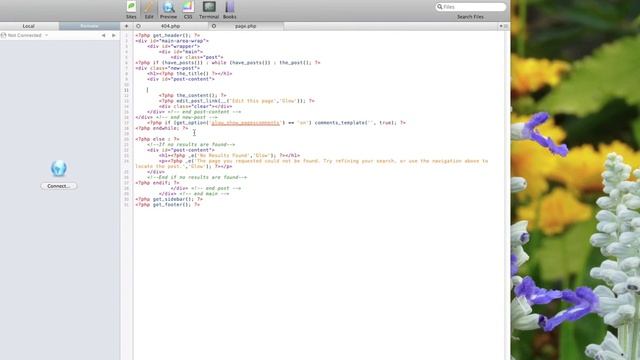Open the Sites view from the toolbar
The image size is (640, 360).
(x=131, y=10)
